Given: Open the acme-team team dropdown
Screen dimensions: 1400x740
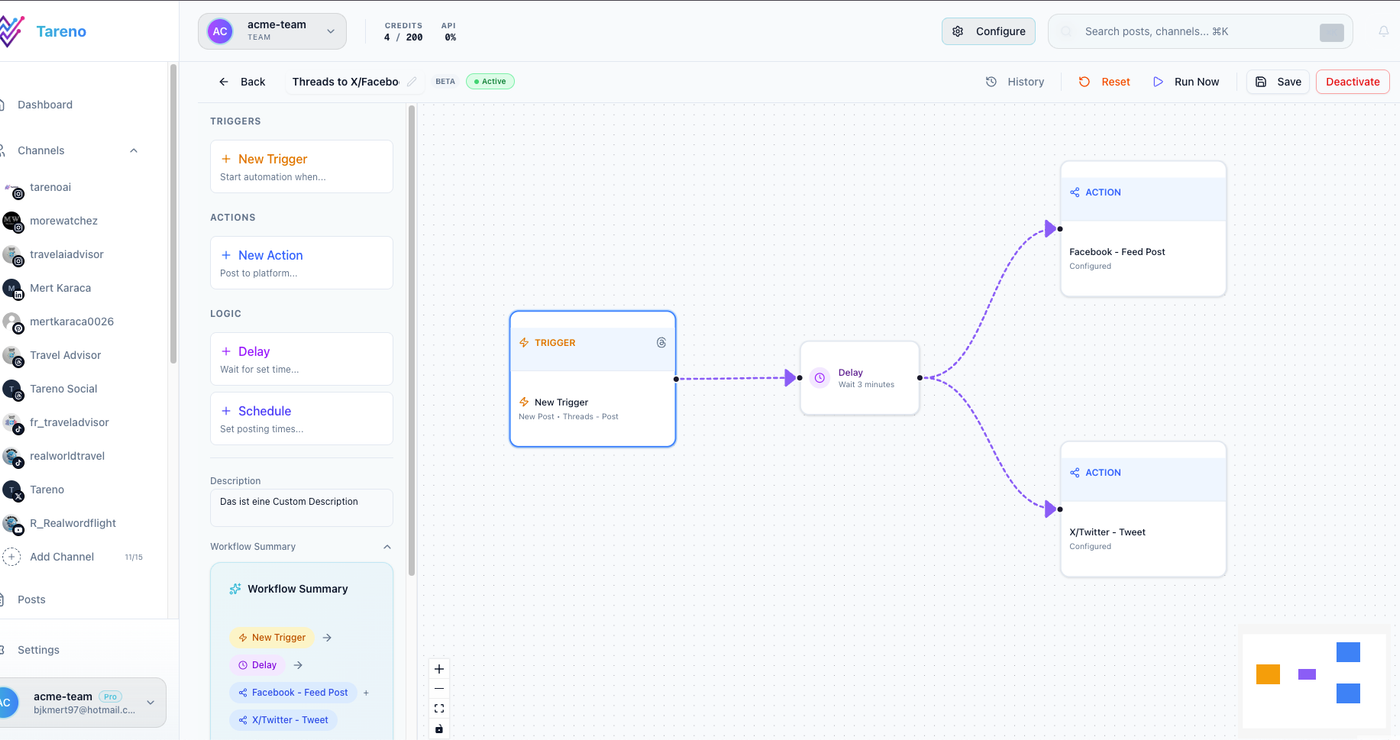Looking at the screenshot, I should [x=272, y=31].
